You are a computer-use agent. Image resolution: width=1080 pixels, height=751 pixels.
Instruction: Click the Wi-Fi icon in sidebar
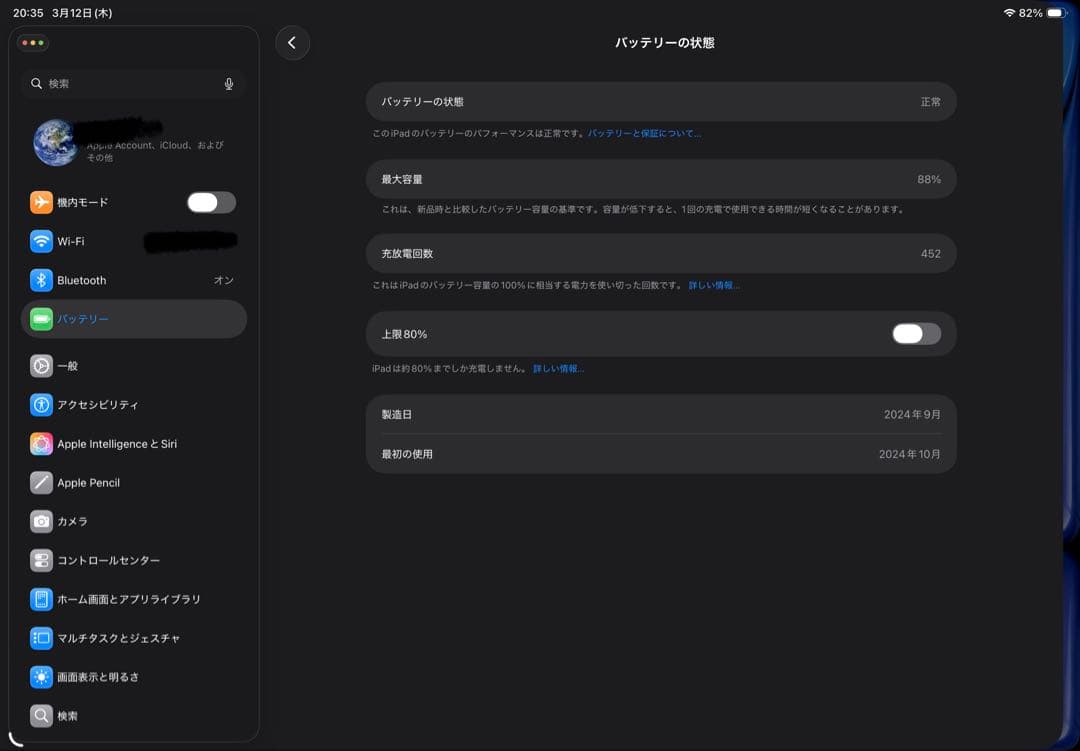(x=41, y=241)
